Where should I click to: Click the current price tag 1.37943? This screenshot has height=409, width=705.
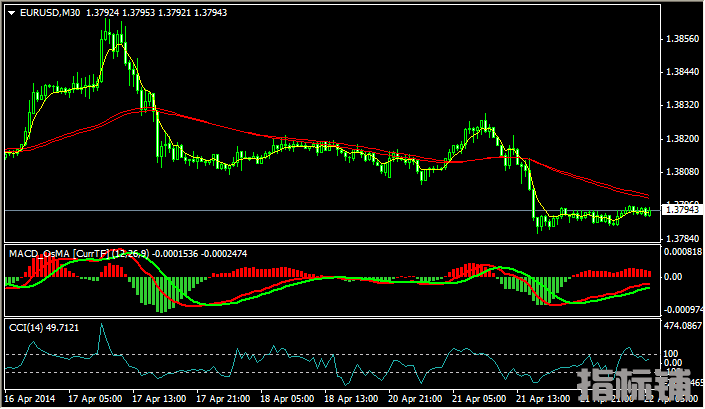pyautogui.click(x=682, y=210)
